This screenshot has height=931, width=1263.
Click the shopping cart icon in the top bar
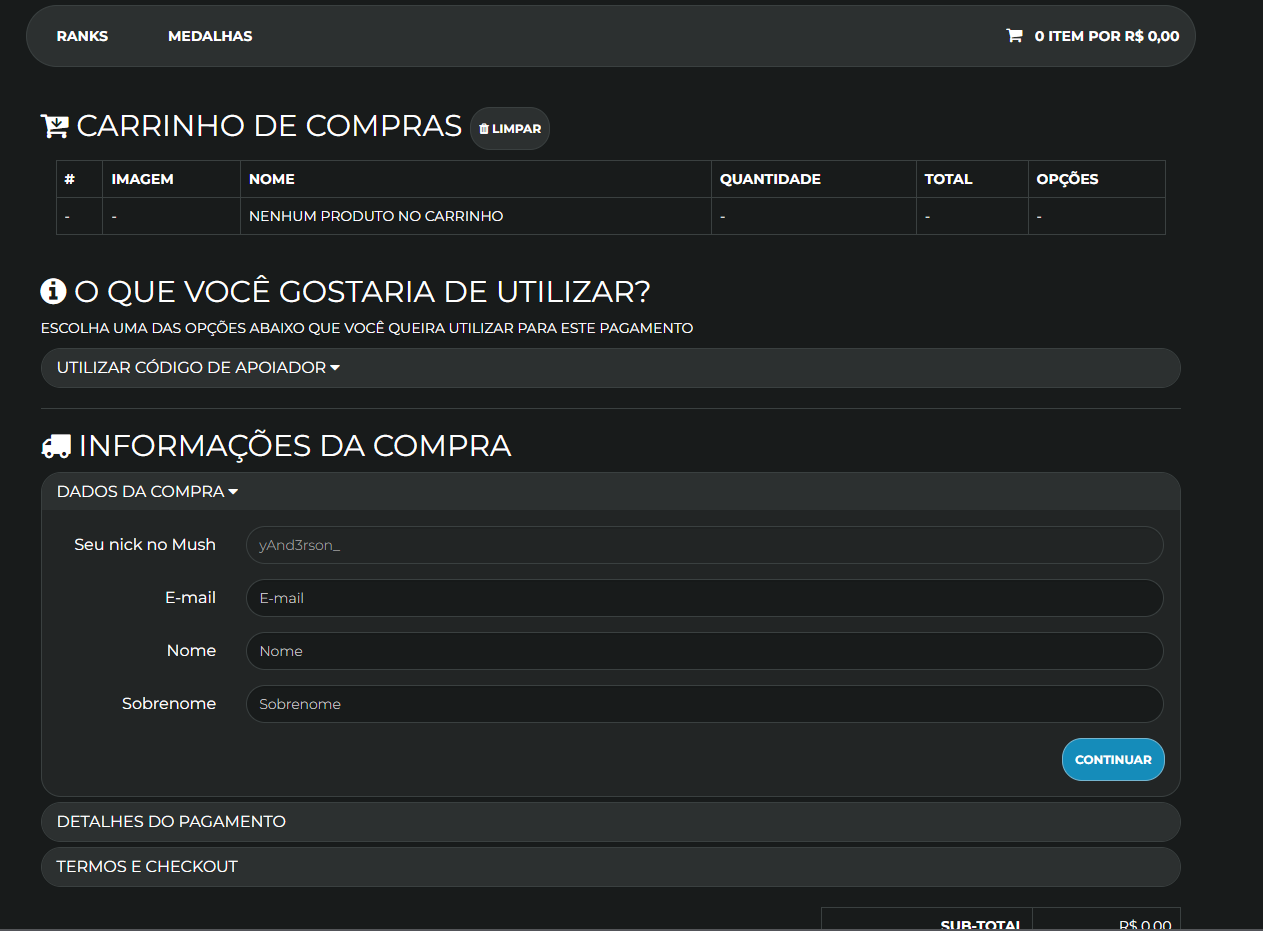coord(1014,36)
